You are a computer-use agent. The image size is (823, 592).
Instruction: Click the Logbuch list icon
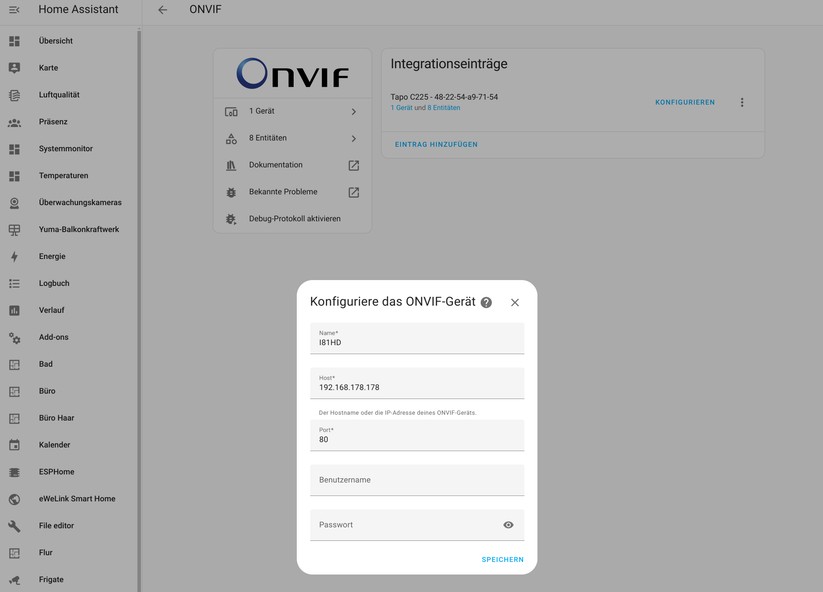click(14, 283)
